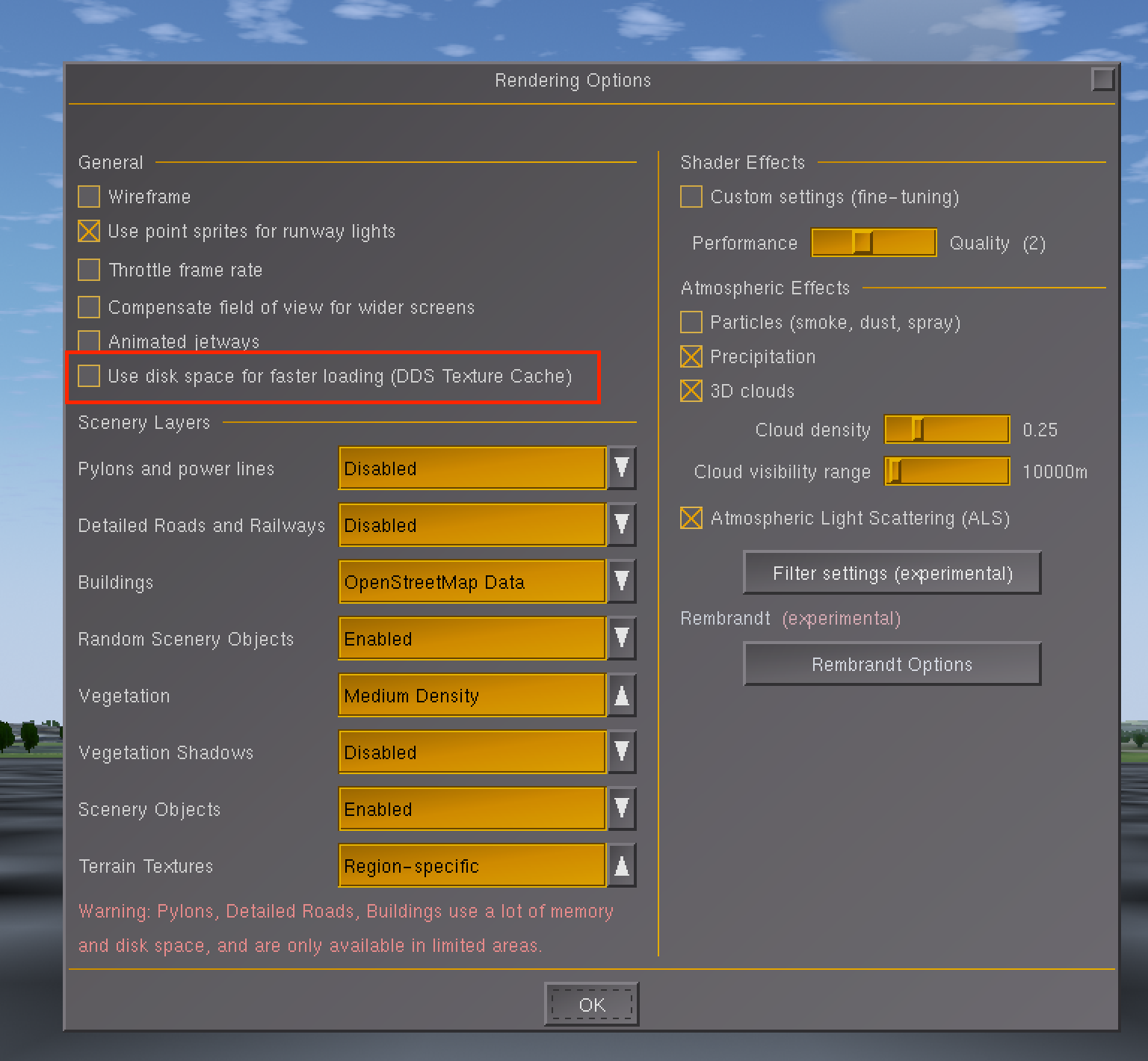Click the Rendering Options title text
Viewport: 1148px width, 1061px height.
[573, 81]
